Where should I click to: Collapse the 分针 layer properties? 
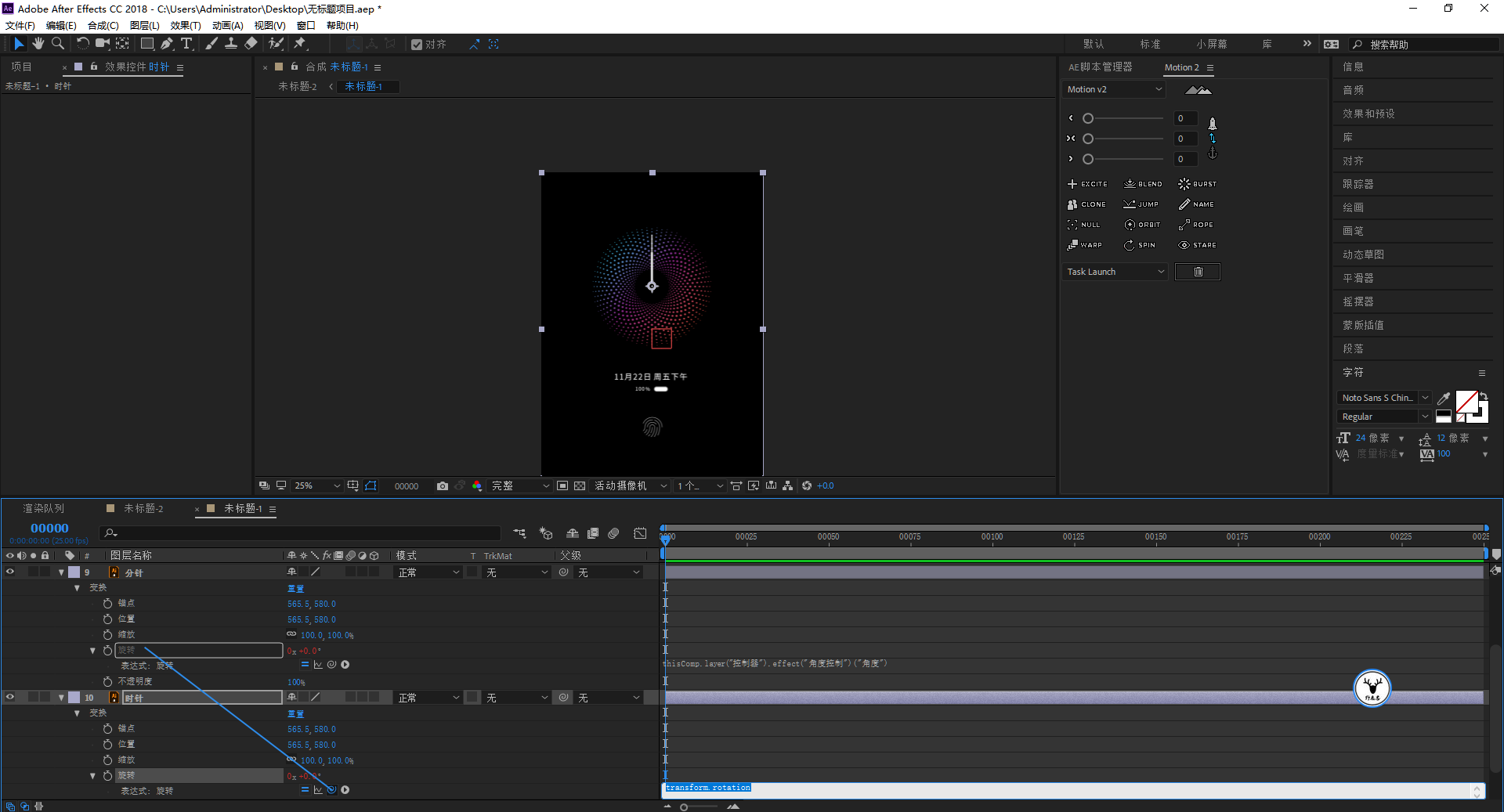(x=61, y=572)
